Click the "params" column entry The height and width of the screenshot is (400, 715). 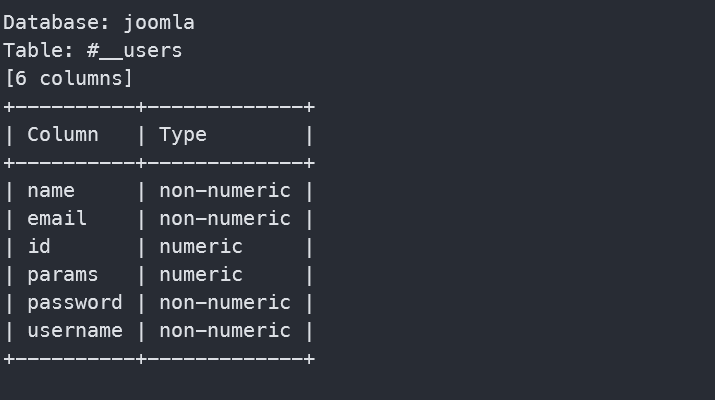click(x=63, y=274)
